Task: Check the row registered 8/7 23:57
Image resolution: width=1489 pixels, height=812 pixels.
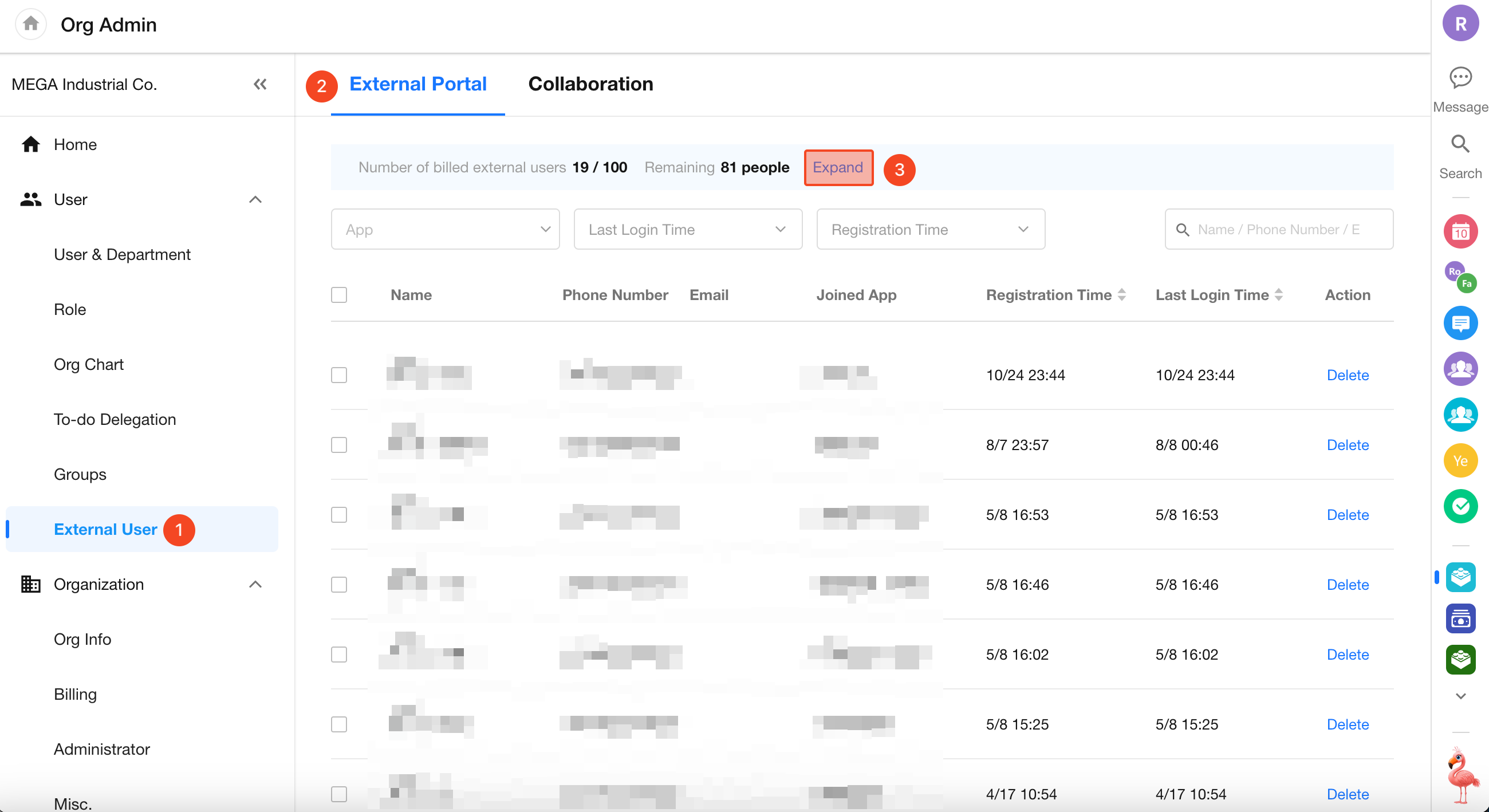Action: 339,445
